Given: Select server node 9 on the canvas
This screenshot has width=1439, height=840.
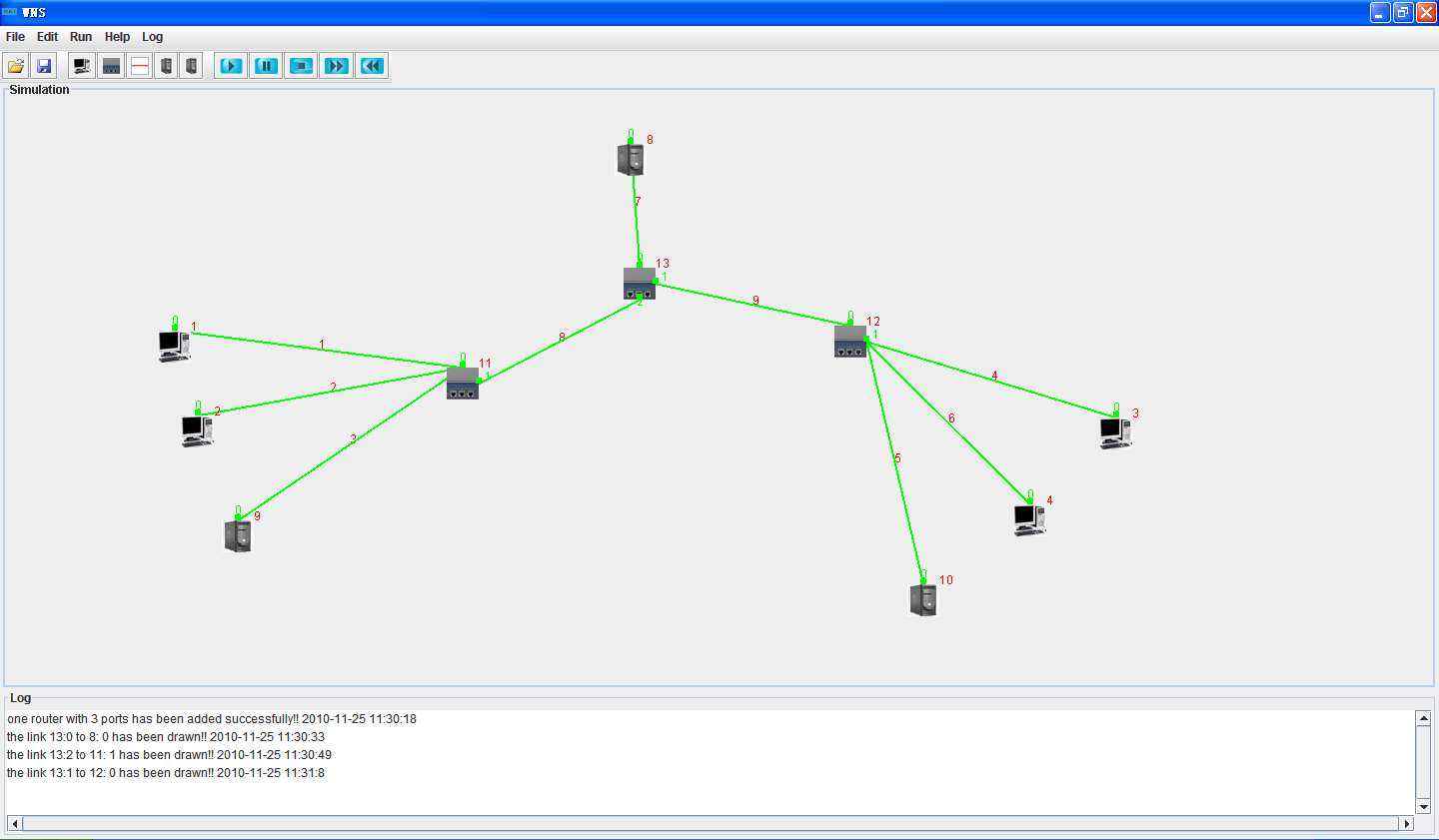Looking at the screenshot, I should pos(237,535).
